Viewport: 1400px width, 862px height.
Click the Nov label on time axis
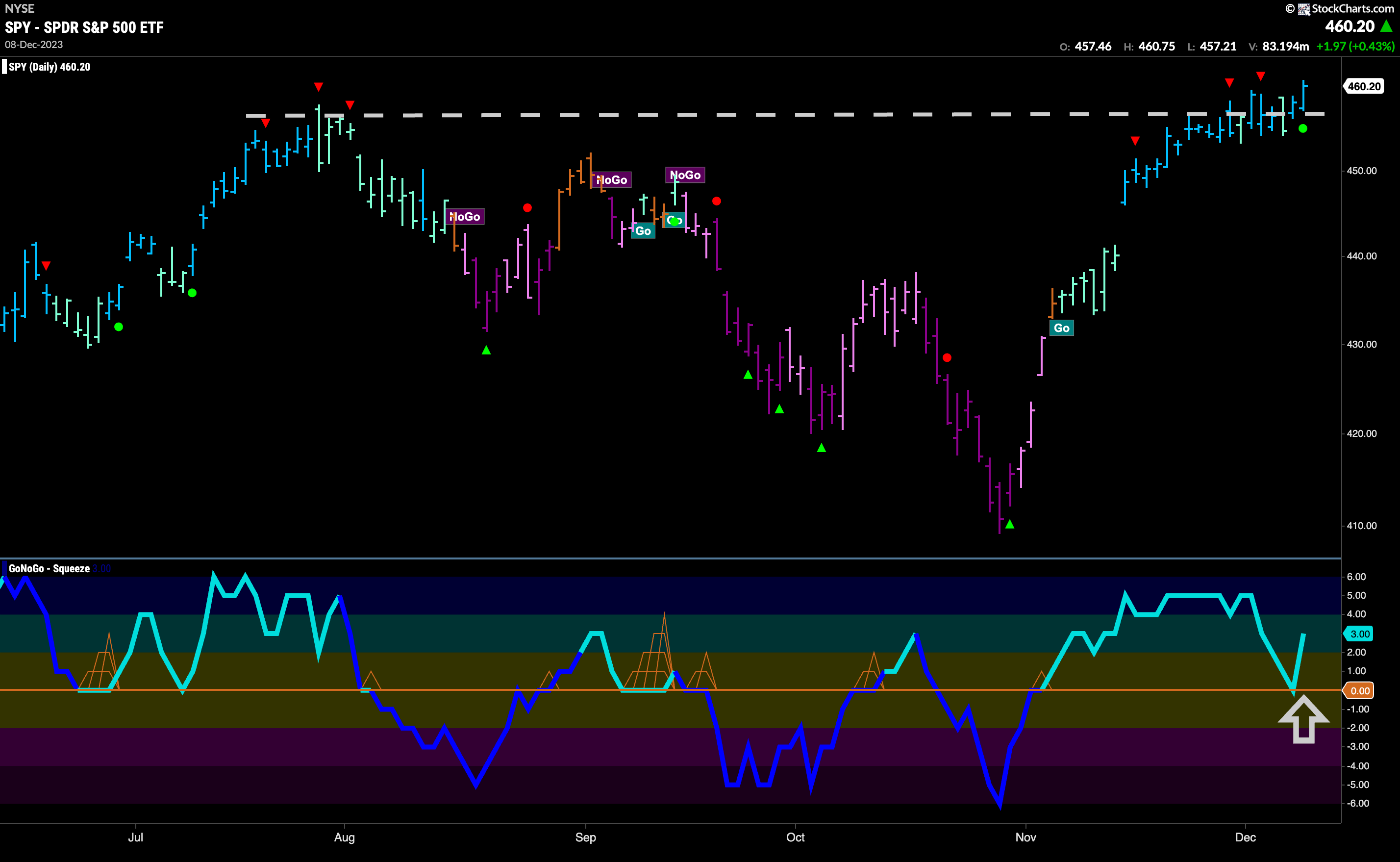pos(1025,837)
